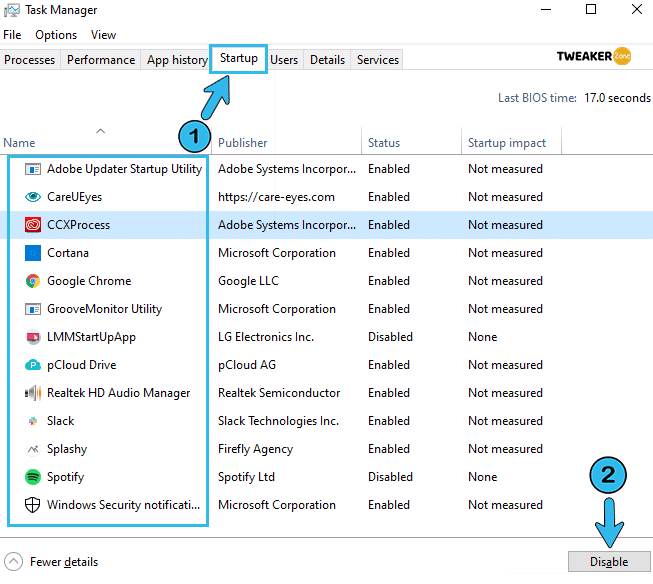Click the GrooveMonitor Utility icon
Viewport: 653px width, 584px height.
32,309
